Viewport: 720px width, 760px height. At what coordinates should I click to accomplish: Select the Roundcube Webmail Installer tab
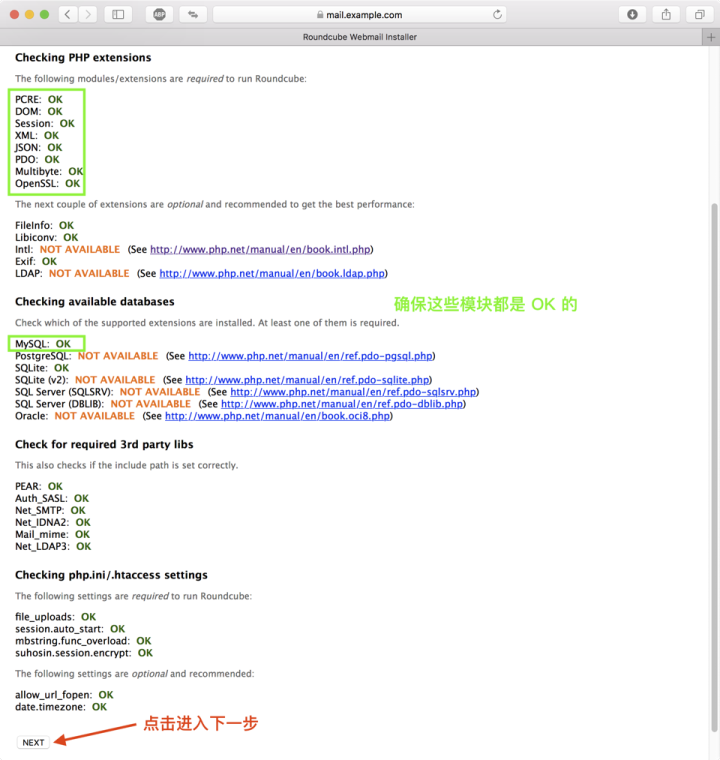coord(360,37)
